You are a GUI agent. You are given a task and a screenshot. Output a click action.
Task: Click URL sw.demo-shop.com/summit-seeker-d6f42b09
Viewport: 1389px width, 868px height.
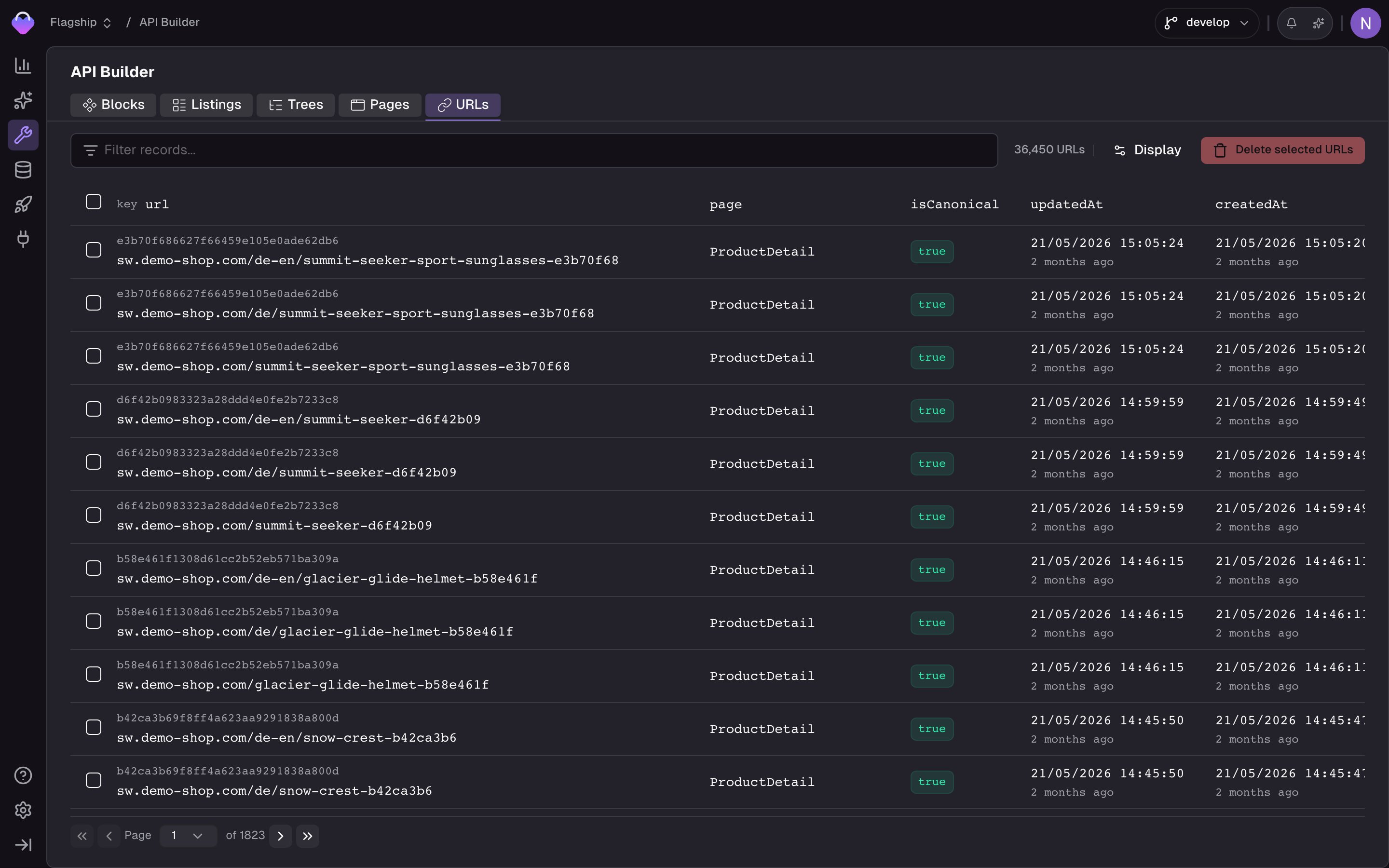point(274,525)
